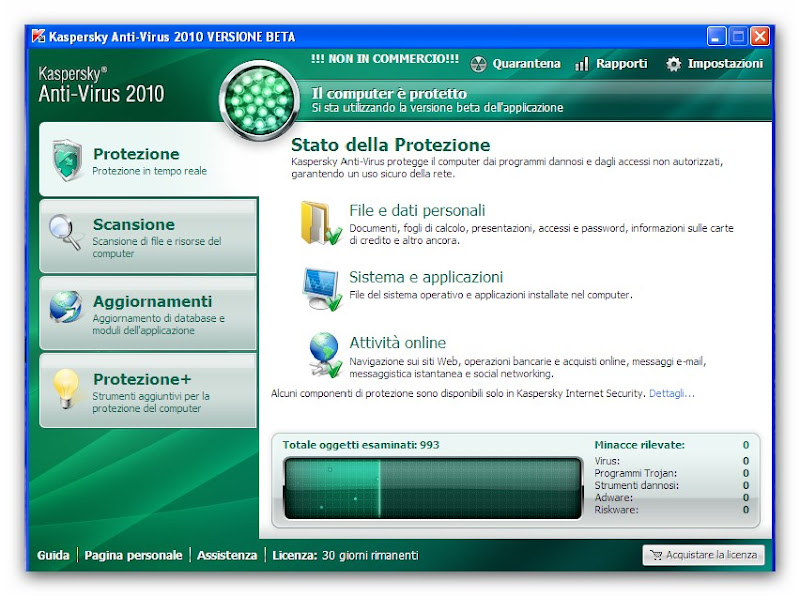Click the Adware: row
The height and width of the screenshot is (596, 800).
671,498
